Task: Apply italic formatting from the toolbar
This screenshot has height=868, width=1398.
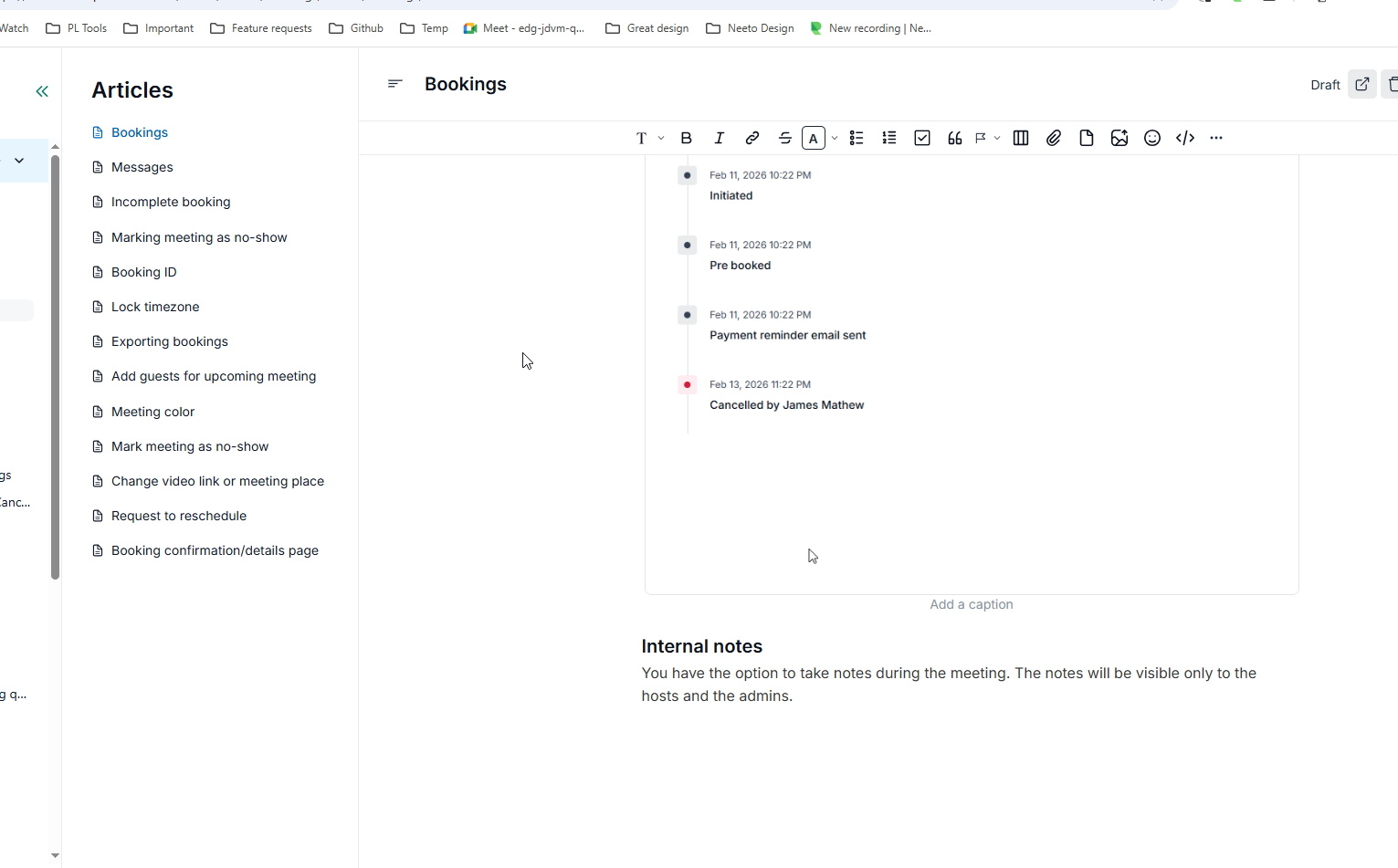Action: (720, 138)
